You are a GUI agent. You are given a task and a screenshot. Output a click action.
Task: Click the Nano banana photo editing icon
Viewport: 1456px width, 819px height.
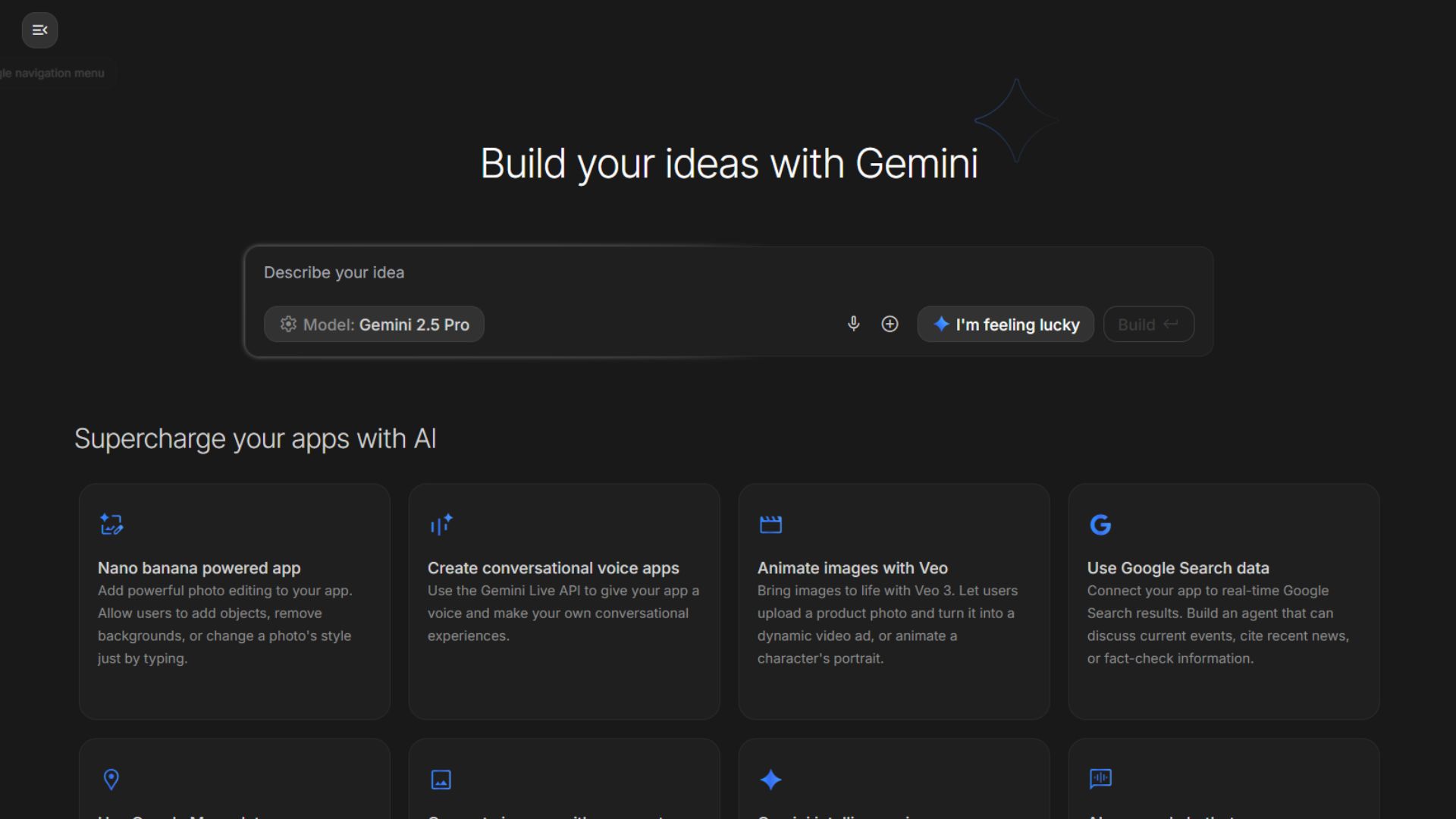click(x=111, y=524)
